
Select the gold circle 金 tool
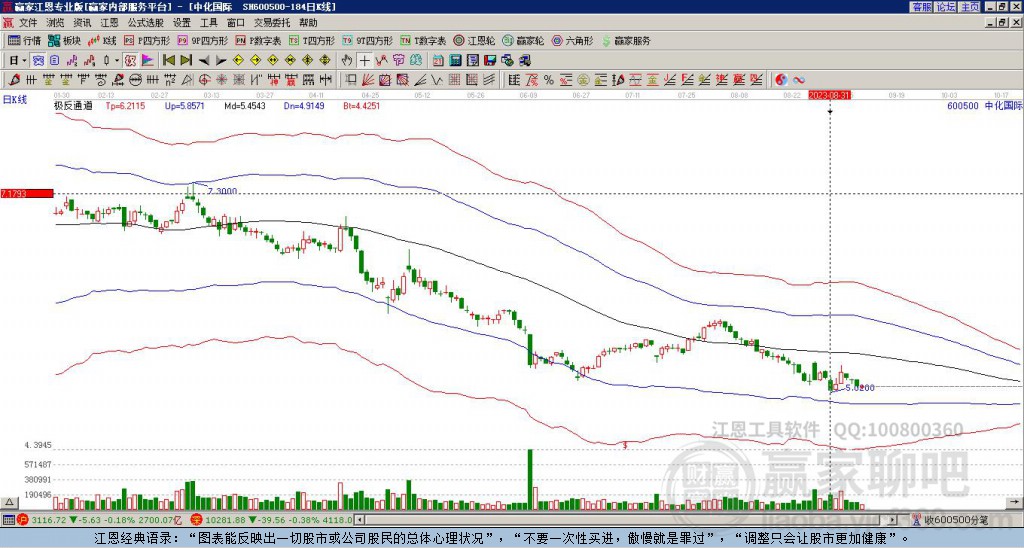(x=583, y=80)
